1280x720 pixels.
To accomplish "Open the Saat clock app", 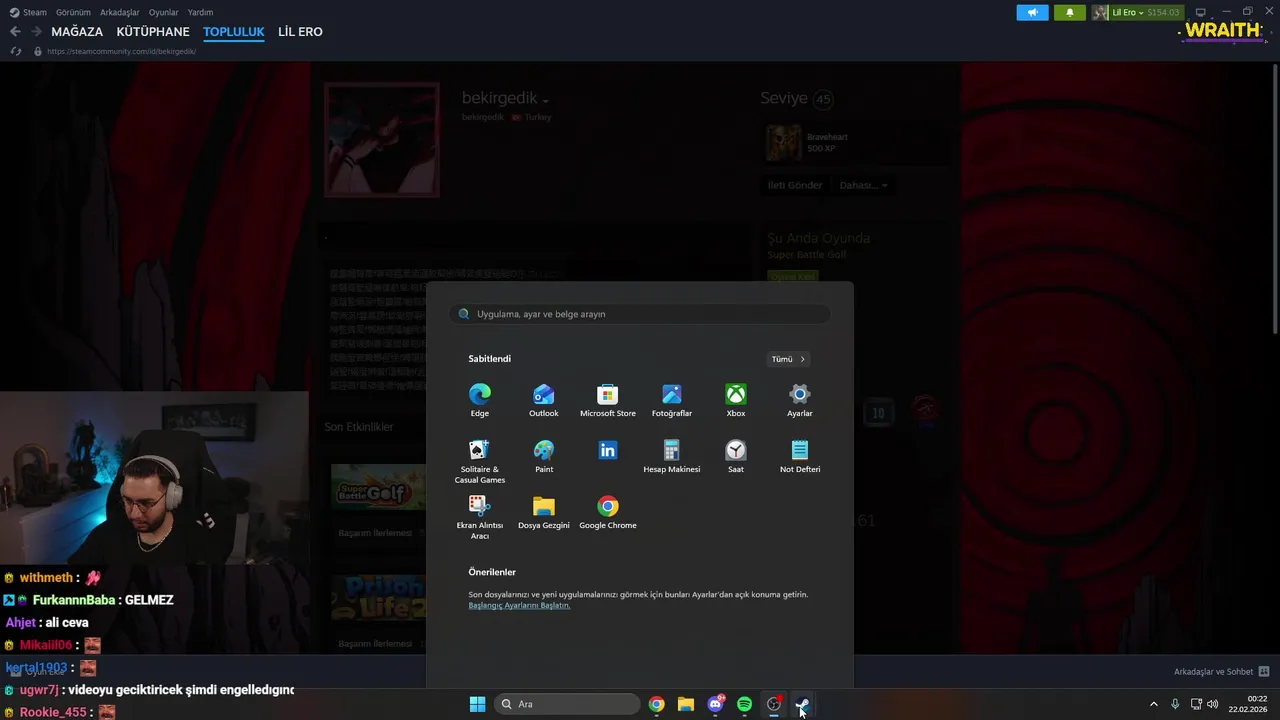I will click(736, 456).
